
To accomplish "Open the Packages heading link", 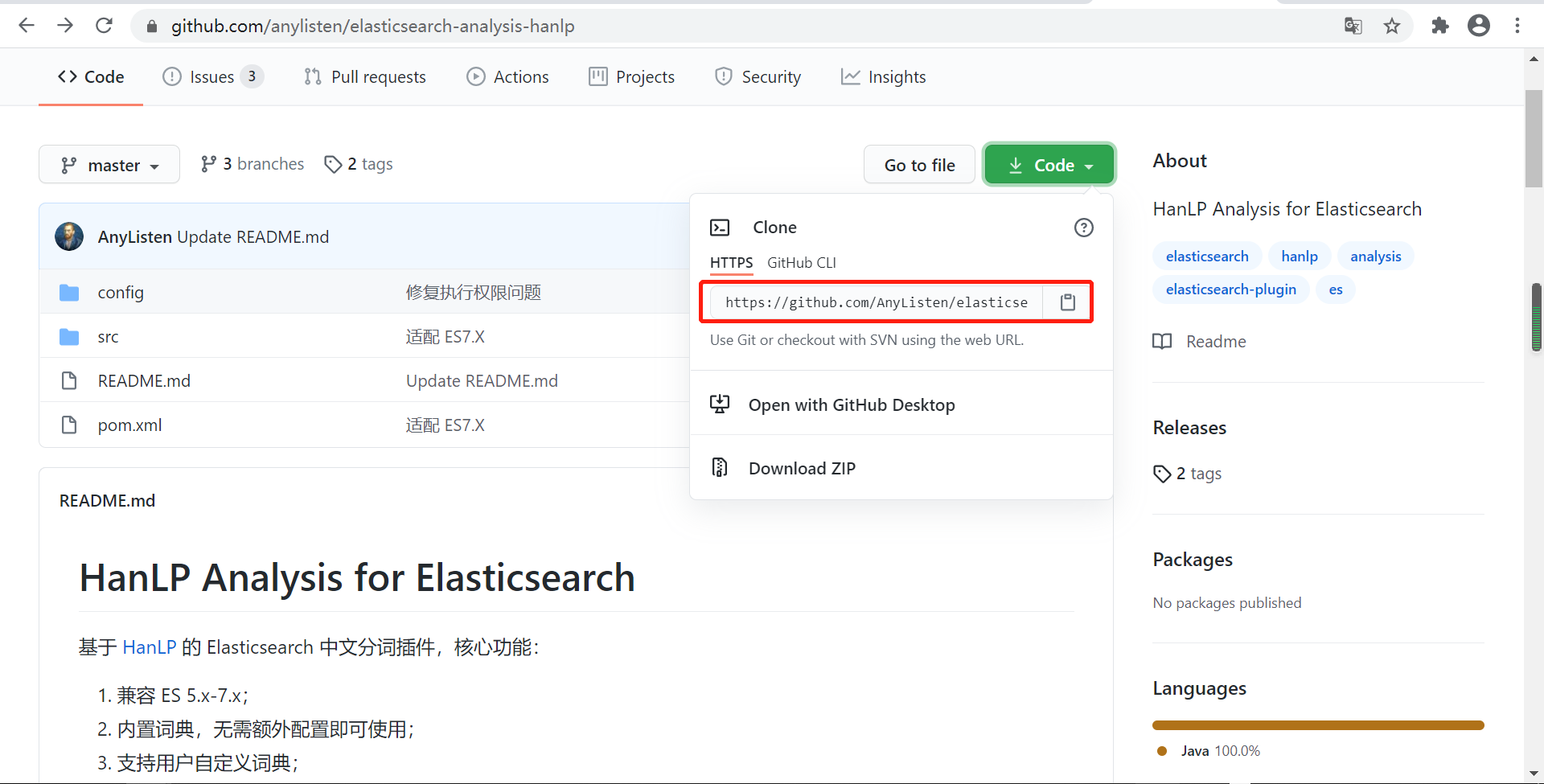I will click(x=1193, y=560).
